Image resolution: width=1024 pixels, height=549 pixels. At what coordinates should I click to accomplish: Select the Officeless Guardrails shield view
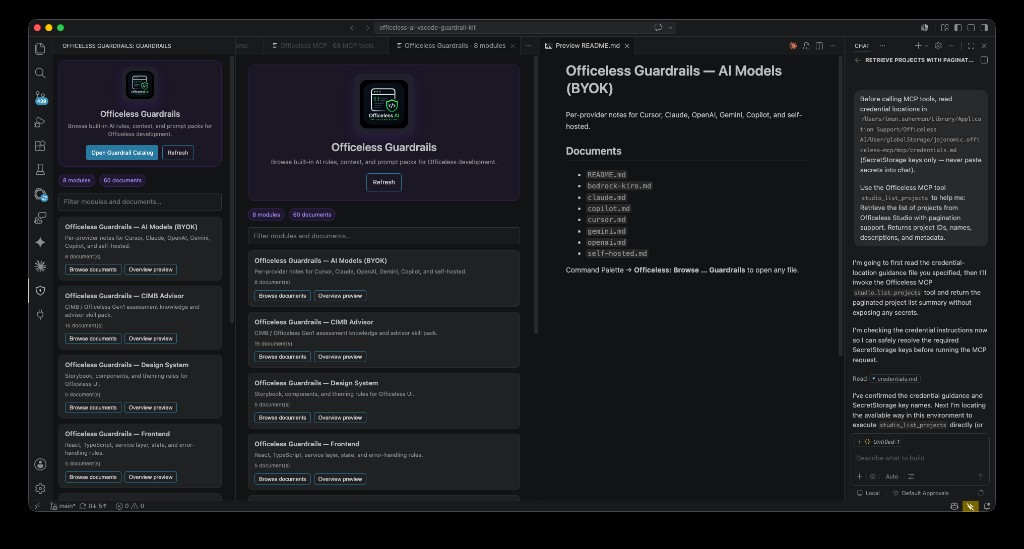[x=40, y=290]
